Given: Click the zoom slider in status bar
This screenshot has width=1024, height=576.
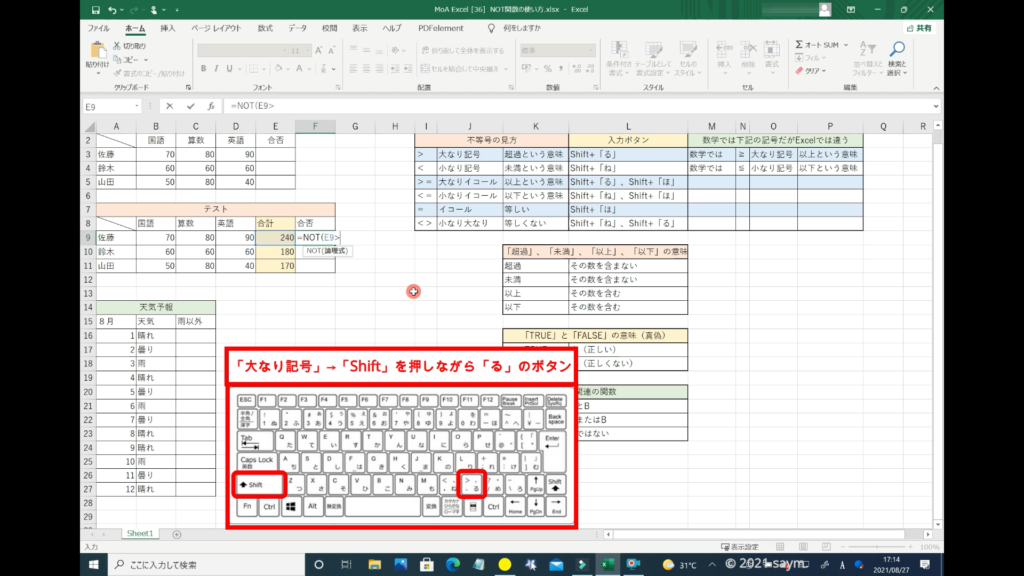Looking at the screenshot, I should [880, 547].
